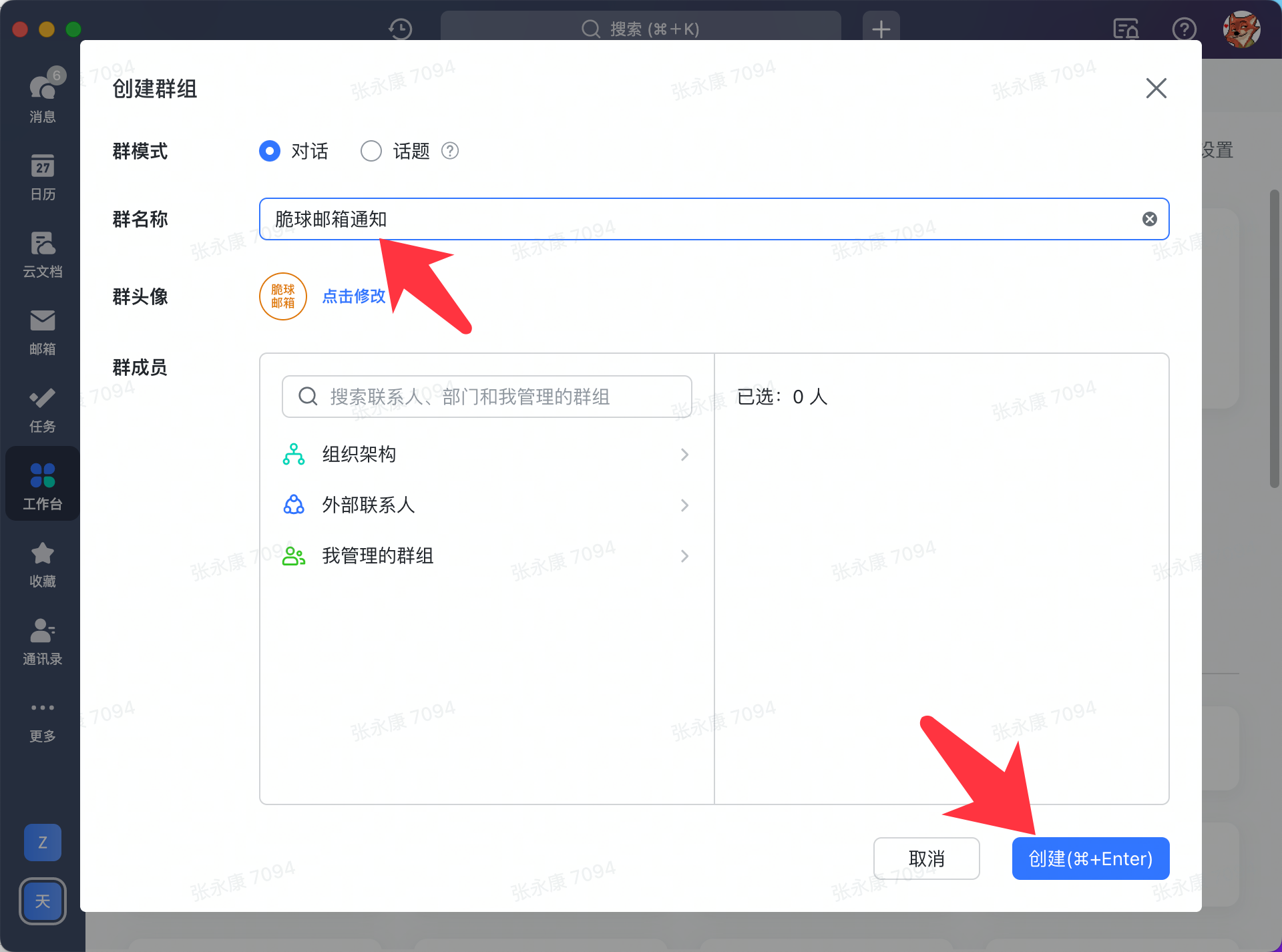Select the 对话 group mode radio button
Screen dimensions: 1282x952
(x=270, y=151)
